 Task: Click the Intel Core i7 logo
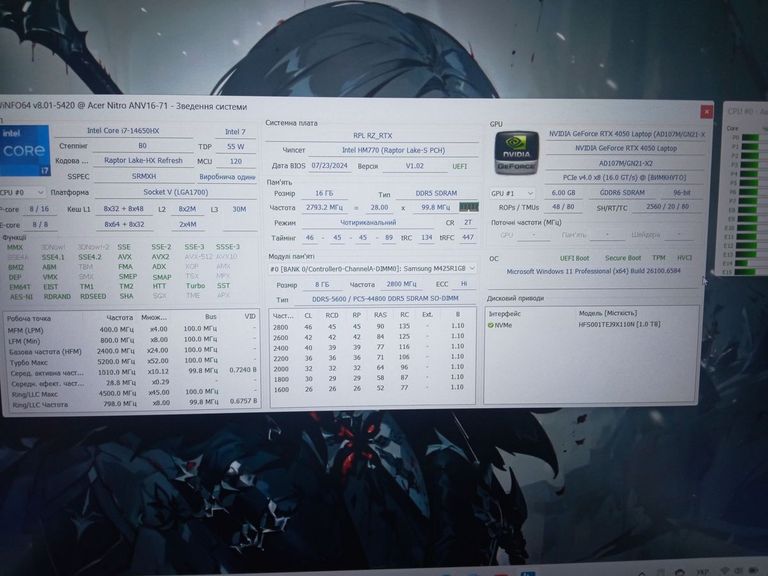point(24,150)
